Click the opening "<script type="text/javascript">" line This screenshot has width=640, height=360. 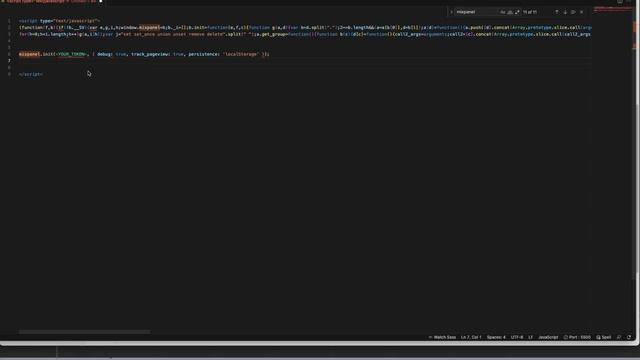(59, 21)
